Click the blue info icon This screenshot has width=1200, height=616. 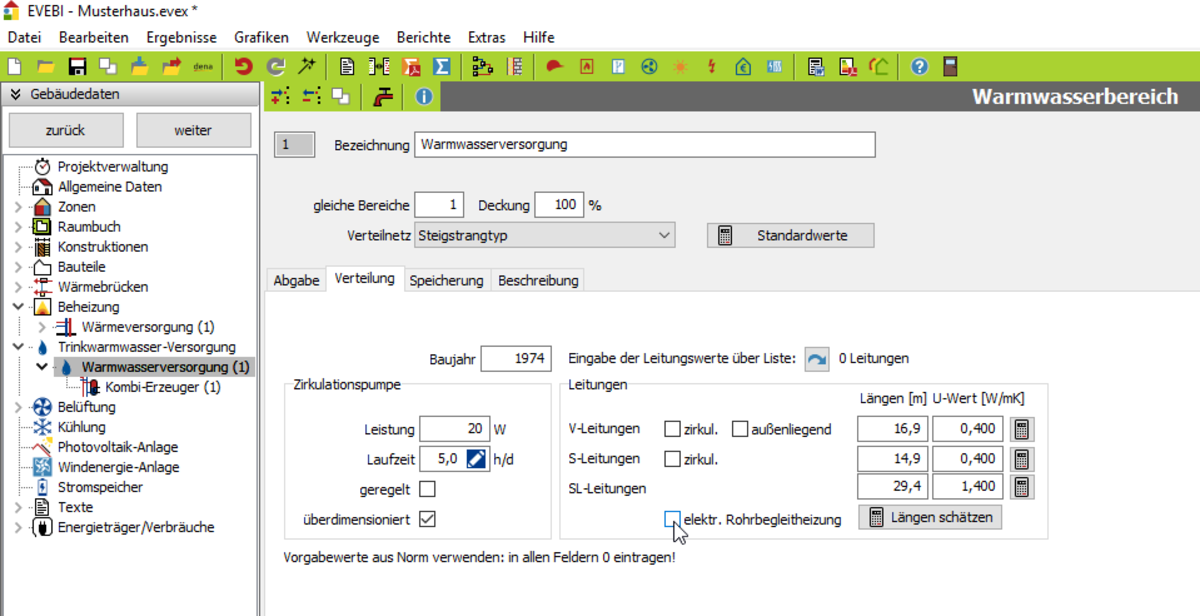[423, 97]
